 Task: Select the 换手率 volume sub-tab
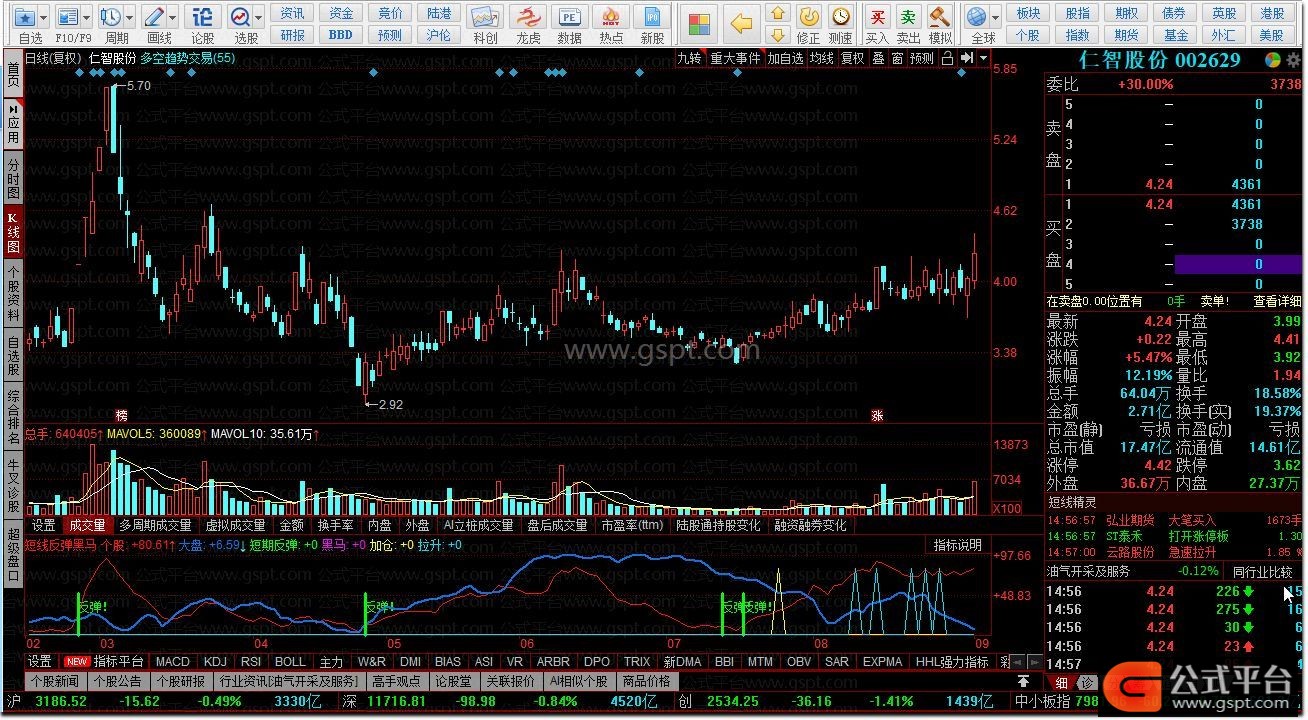pyautogui.click(x=335, y=525)
